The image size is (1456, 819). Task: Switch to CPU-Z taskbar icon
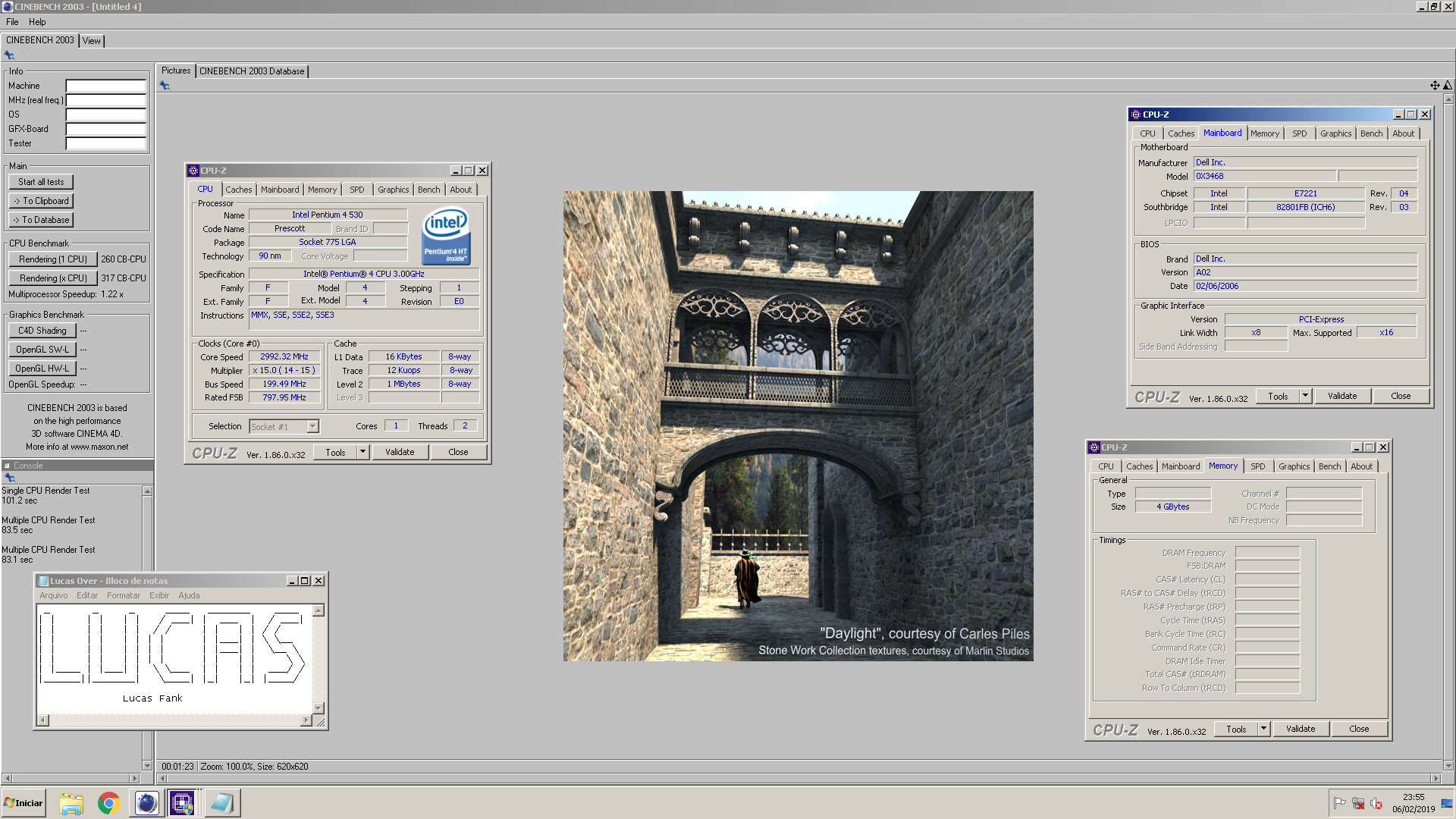pos(183,803)
